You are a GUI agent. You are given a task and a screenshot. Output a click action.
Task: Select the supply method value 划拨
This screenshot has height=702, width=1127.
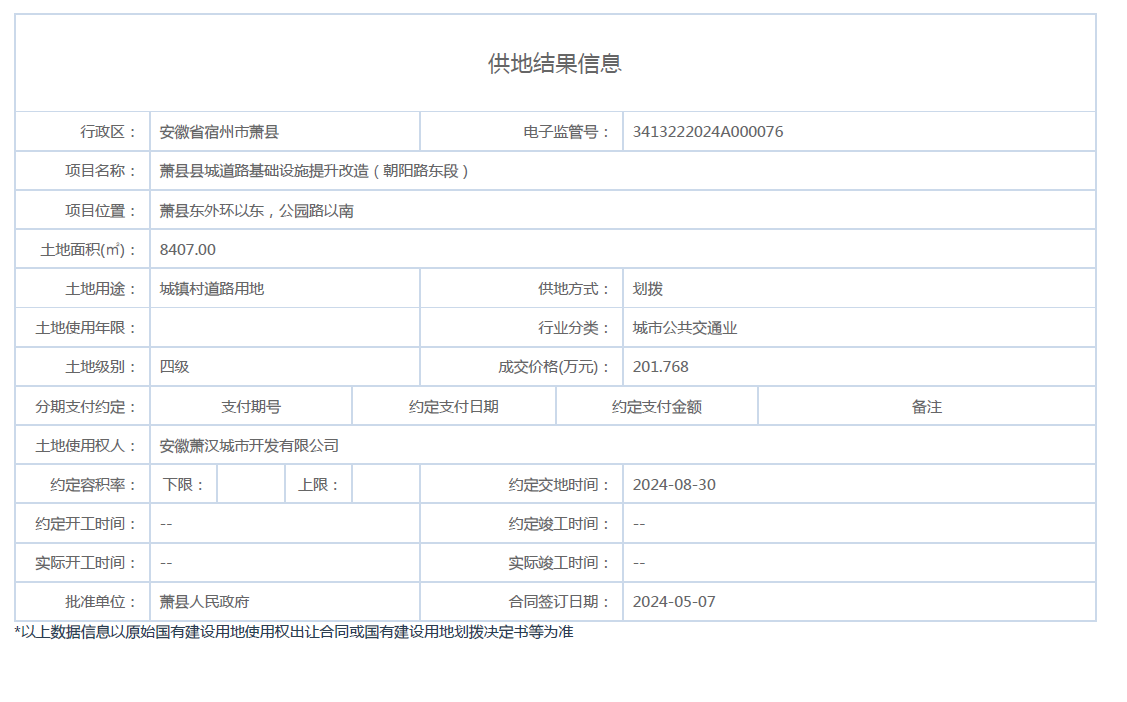click(x=647, y=289)
